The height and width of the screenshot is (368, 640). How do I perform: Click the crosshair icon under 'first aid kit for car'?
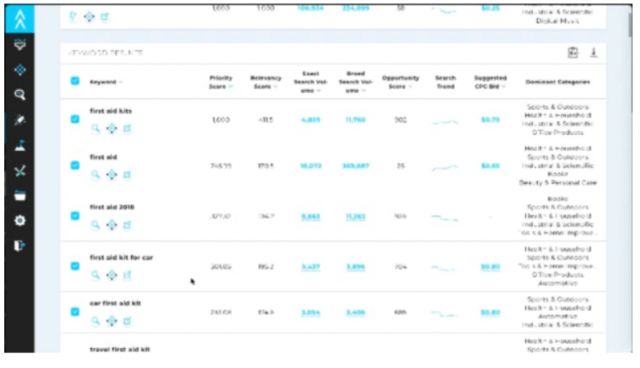click(x=111, y=275)
